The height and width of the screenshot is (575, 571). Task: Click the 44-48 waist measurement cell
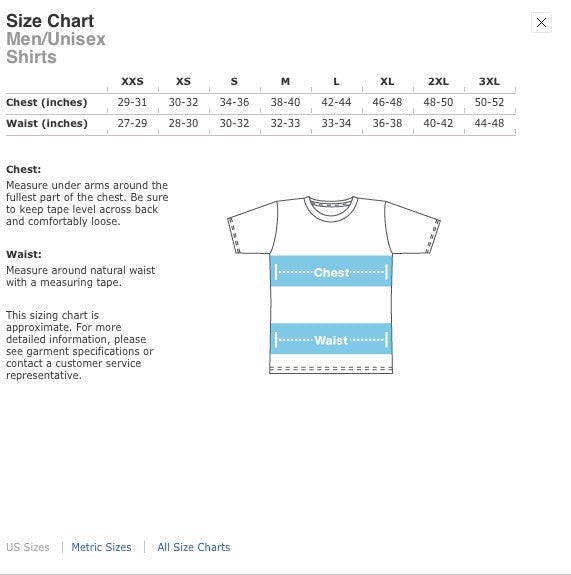(x=489, y=123)
